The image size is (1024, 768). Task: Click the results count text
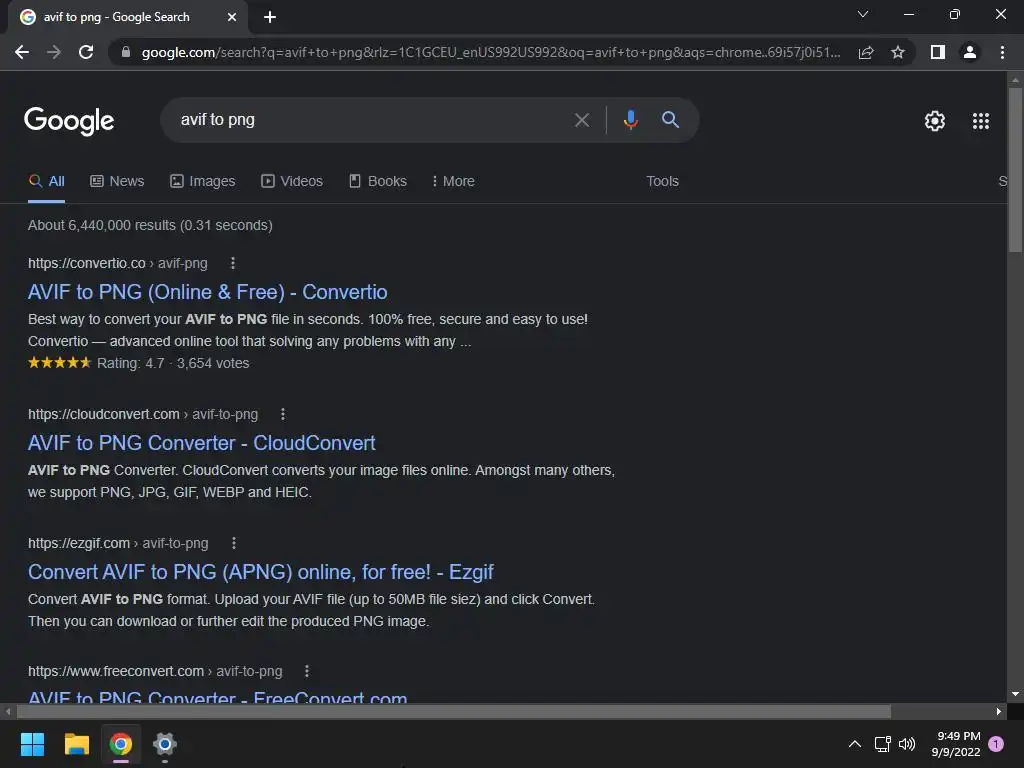(x=150, y=225)
